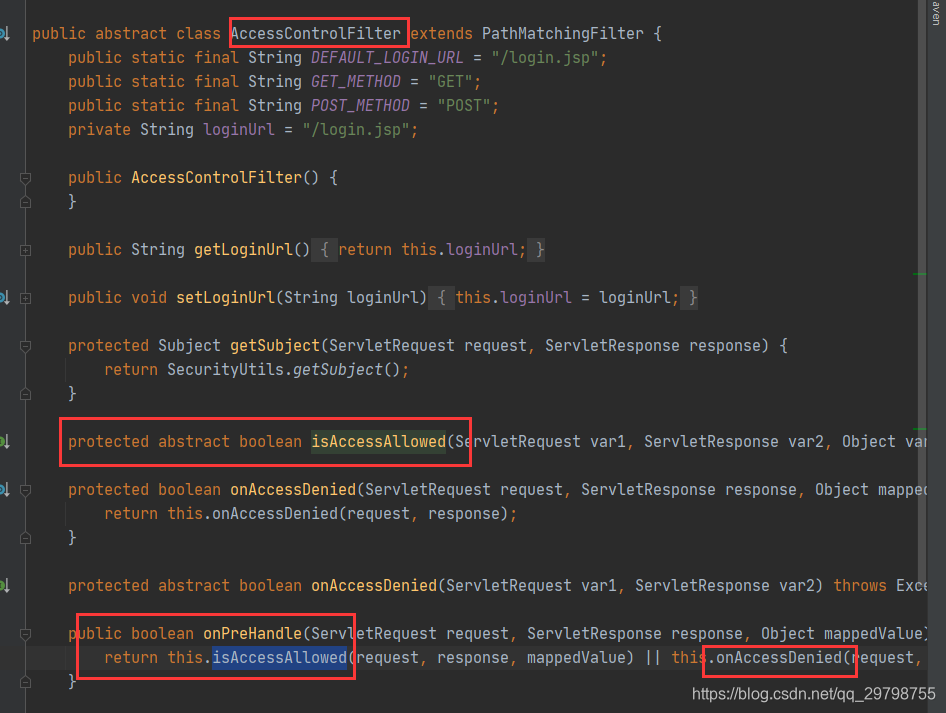Click the gutter marker beside the AccessControlFilter class declaration
The width and height of the screenshot is (946, 713).
(x=5, y=34)
